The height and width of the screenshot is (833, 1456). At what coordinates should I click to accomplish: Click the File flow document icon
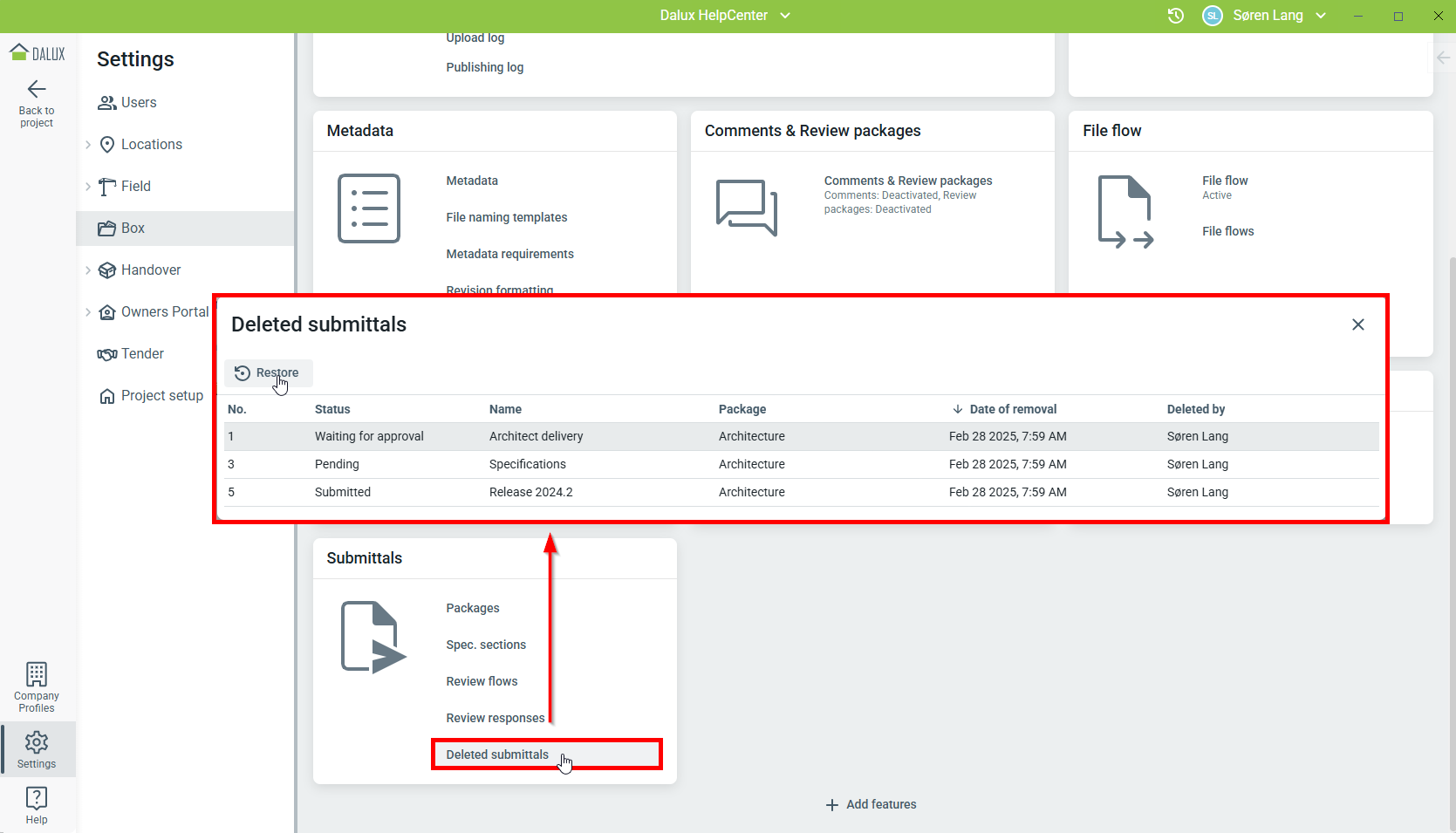(x=1124, y=211)
